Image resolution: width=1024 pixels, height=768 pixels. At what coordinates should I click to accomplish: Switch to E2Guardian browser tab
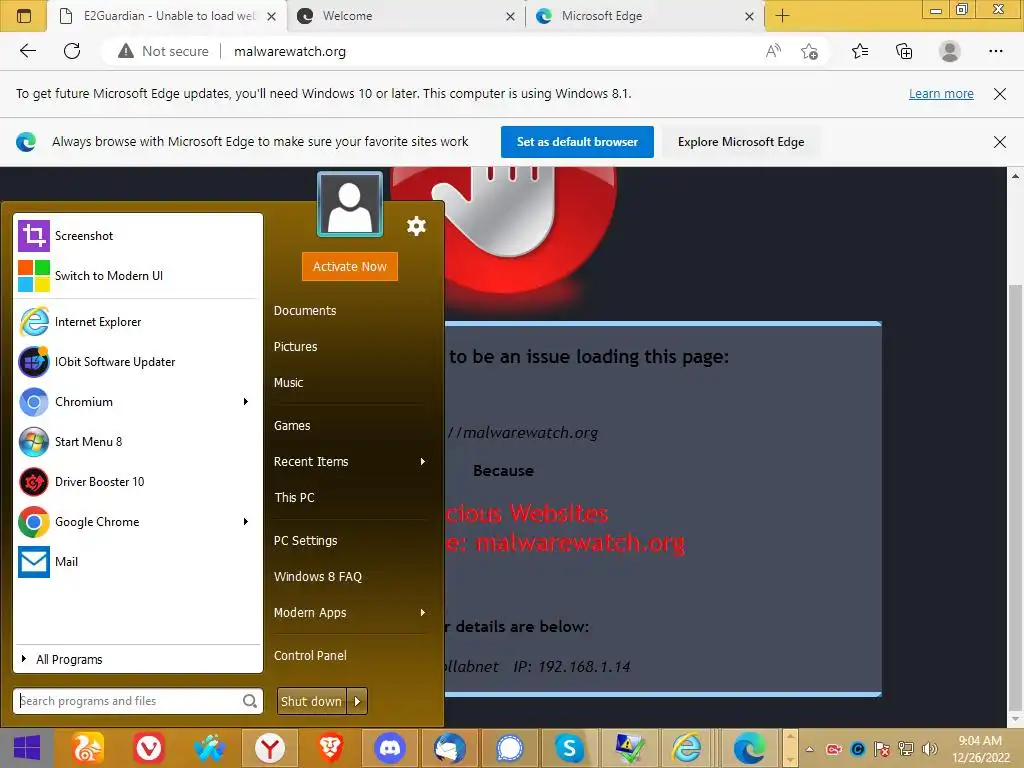click(x=167, y=16)
